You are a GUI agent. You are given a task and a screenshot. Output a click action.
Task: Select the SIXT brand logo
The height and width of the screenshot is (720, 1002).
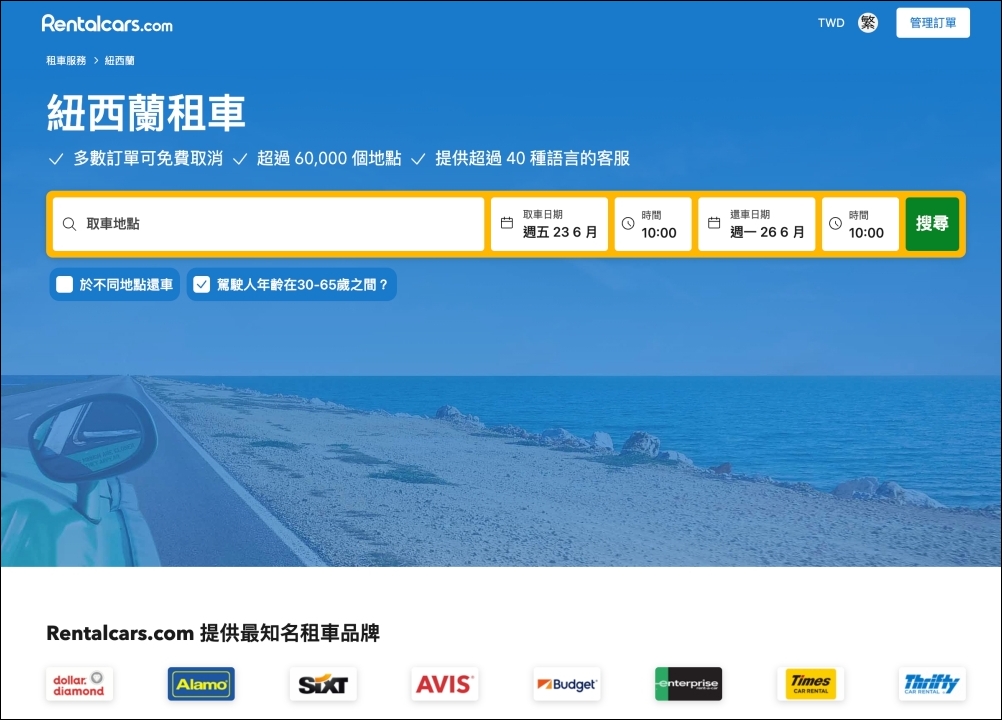point(323,684)
